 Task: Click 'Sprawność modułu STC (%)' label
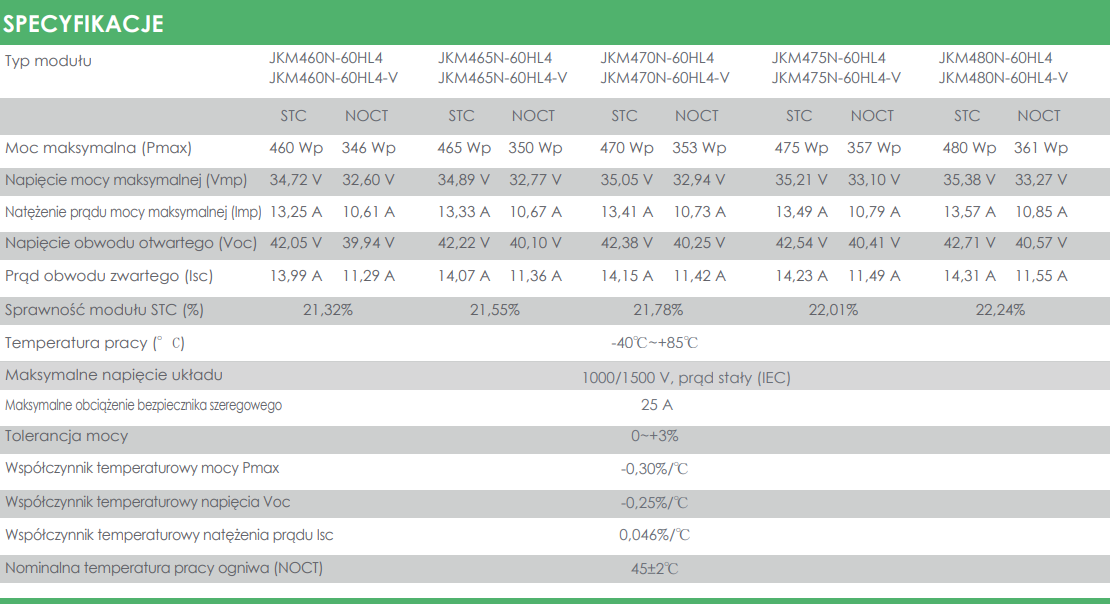point(104,310)
